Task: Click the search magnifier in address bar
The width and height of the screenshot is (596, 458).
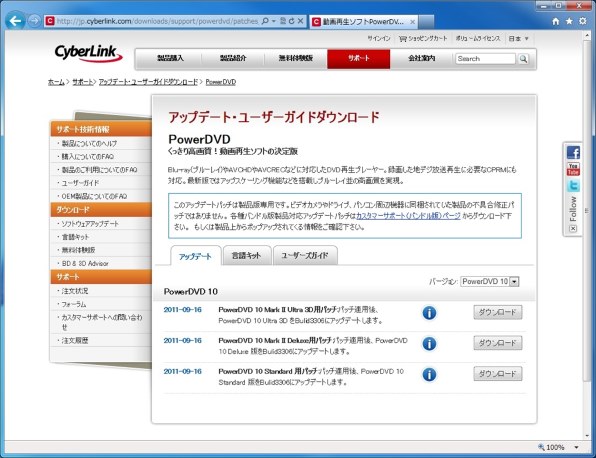Action: click(265, 21)
